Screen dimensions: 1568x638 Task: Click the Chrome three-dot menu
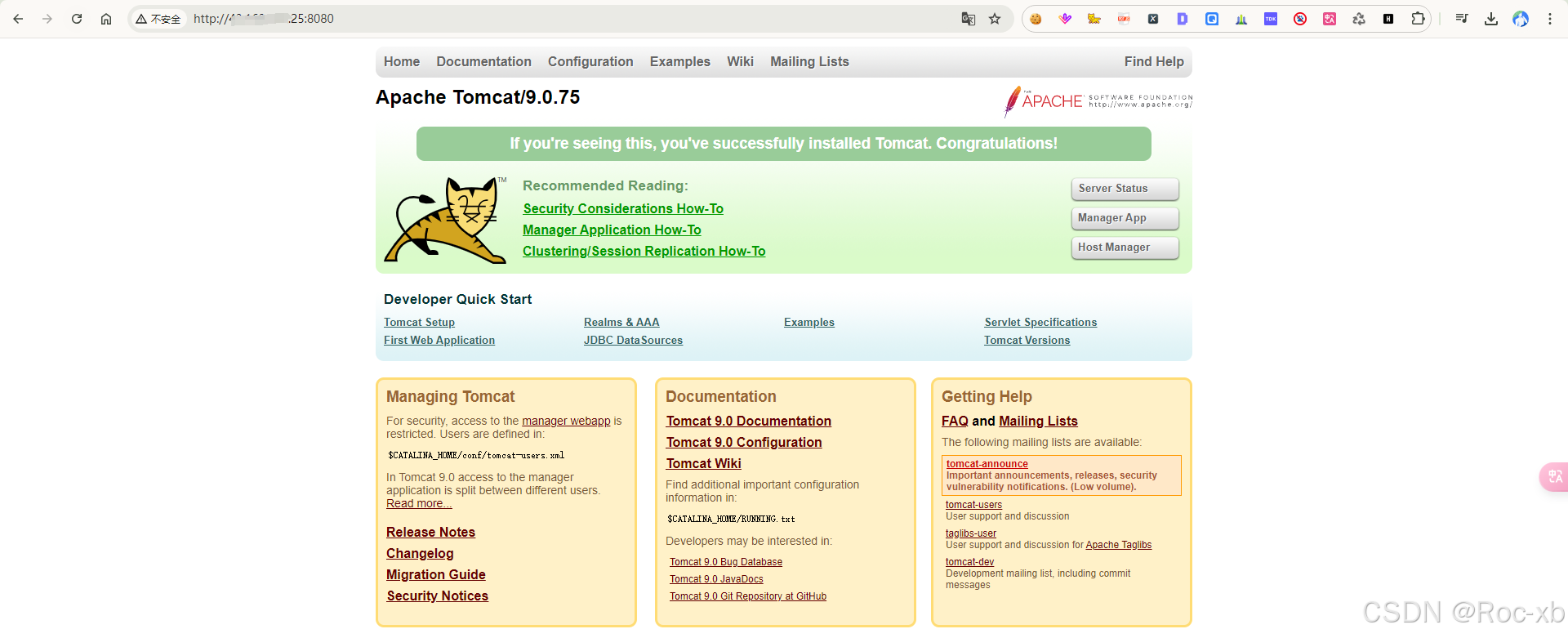[x=1550, y=19]
